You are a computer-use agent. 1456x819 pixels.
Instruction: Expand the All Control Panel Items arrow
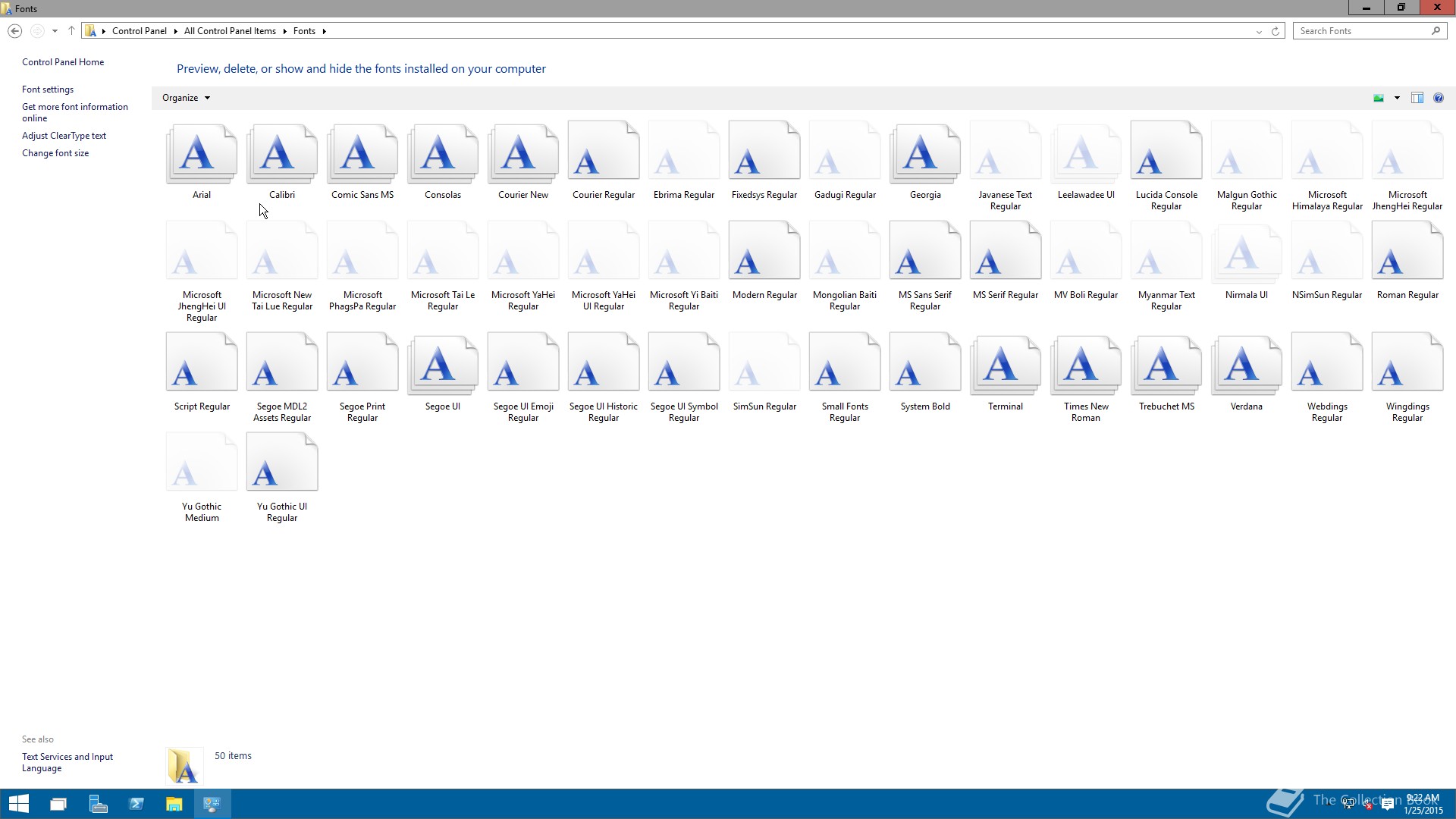285,31
